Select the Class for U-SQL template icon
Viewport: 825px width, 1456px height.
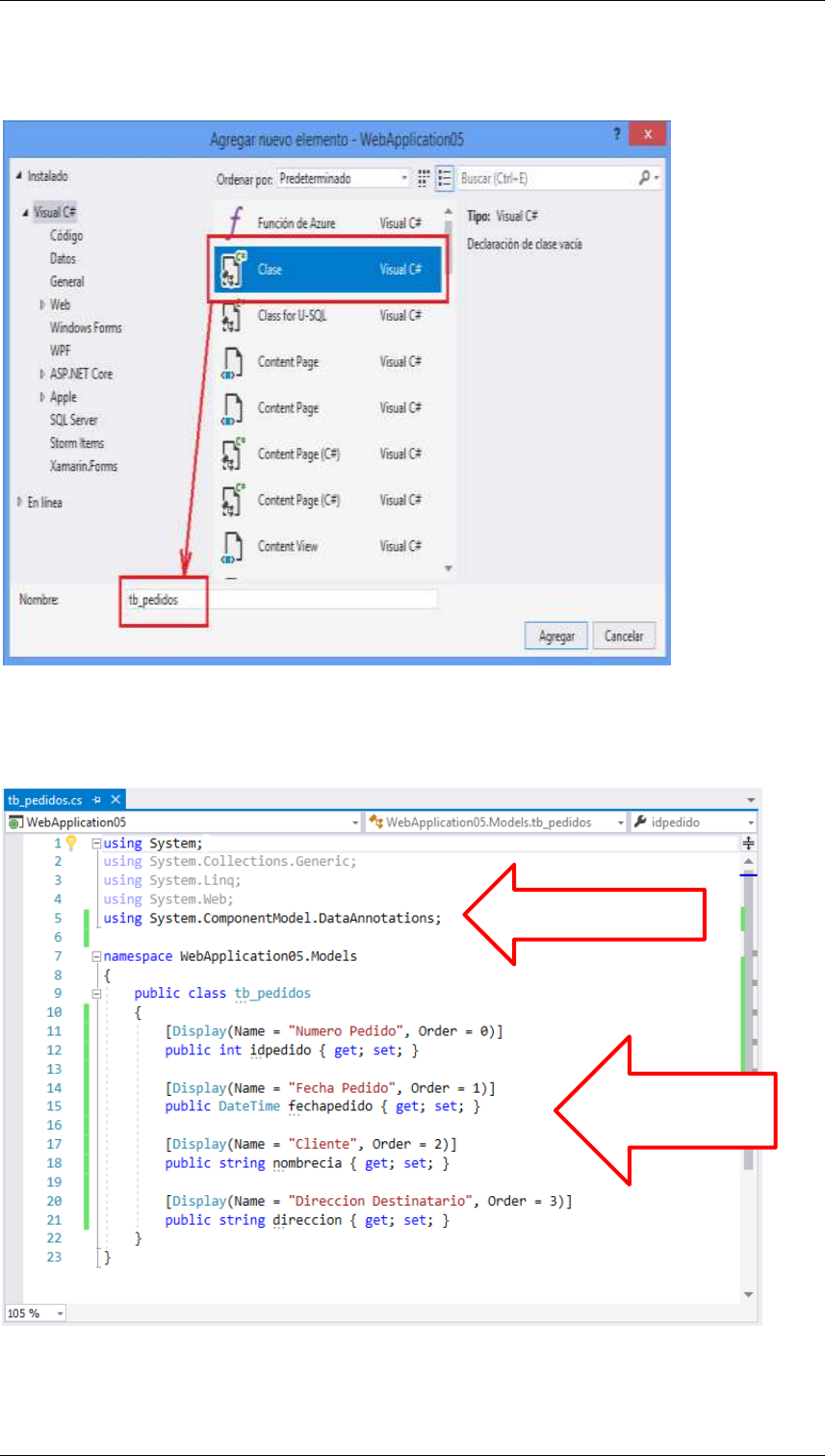[231, 316]
